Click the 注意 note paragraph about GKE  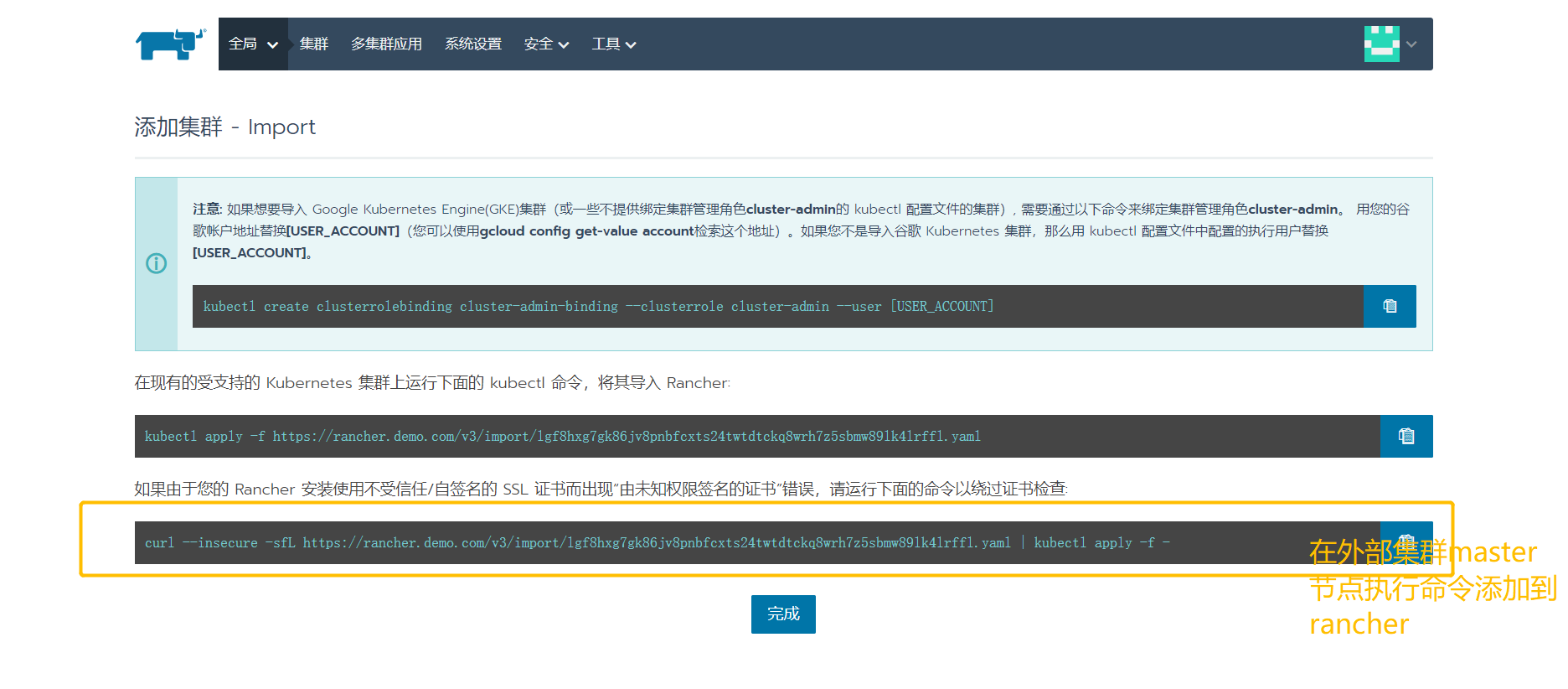802,231
